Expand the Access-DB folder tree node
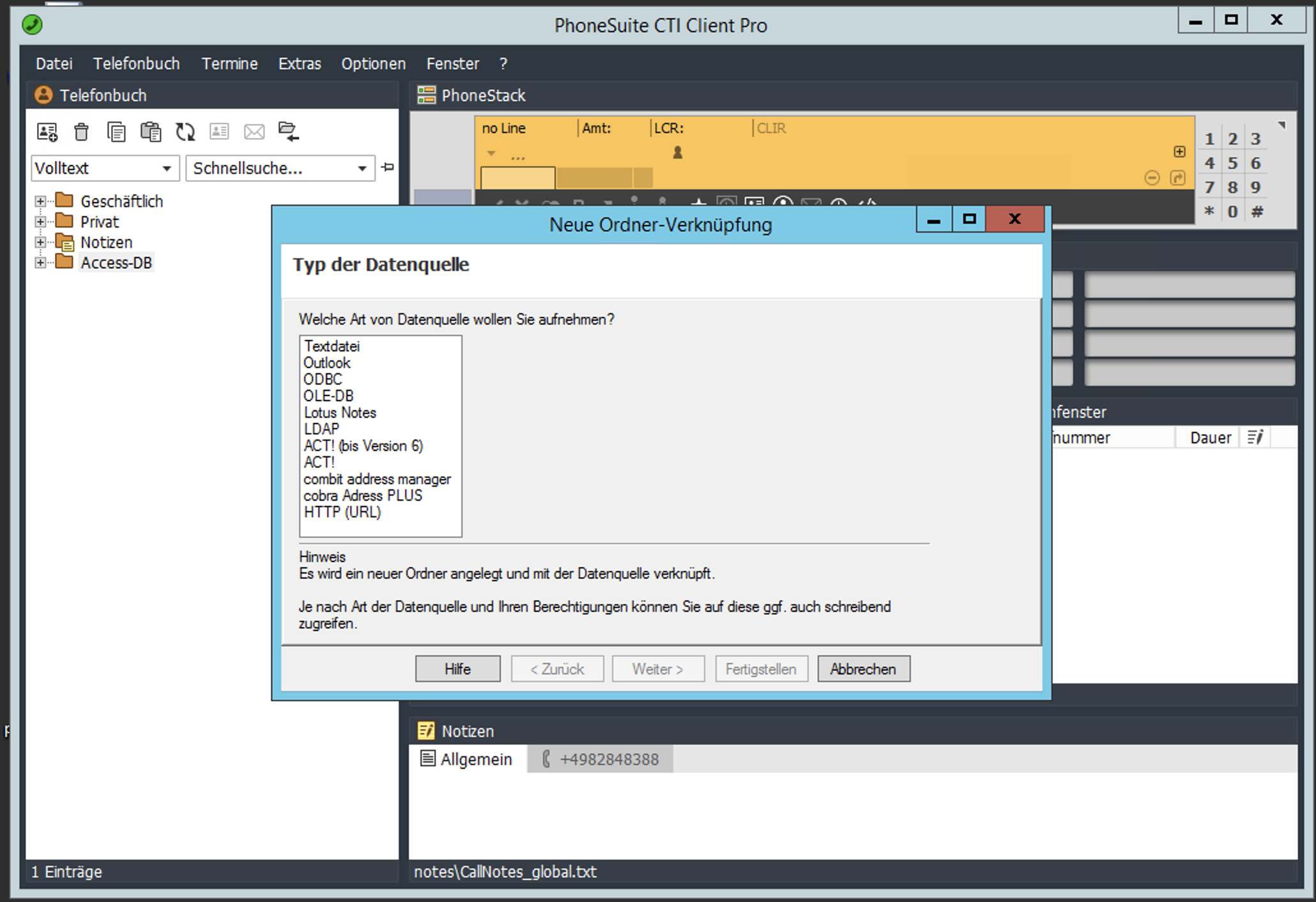Viewport: 1316px width, 902px height. (40, 263)
